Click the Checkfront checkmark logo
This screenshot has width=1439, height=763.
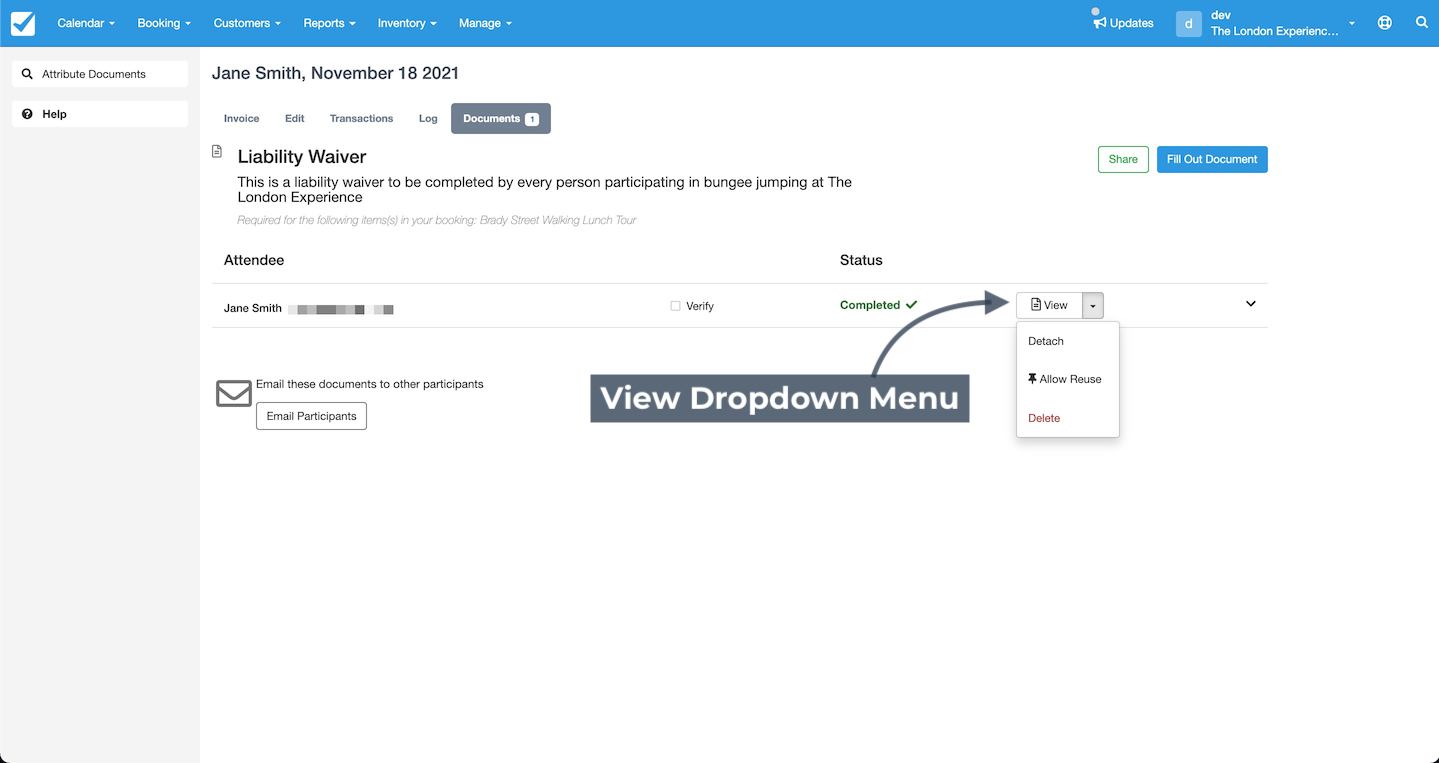coord(23,23)
